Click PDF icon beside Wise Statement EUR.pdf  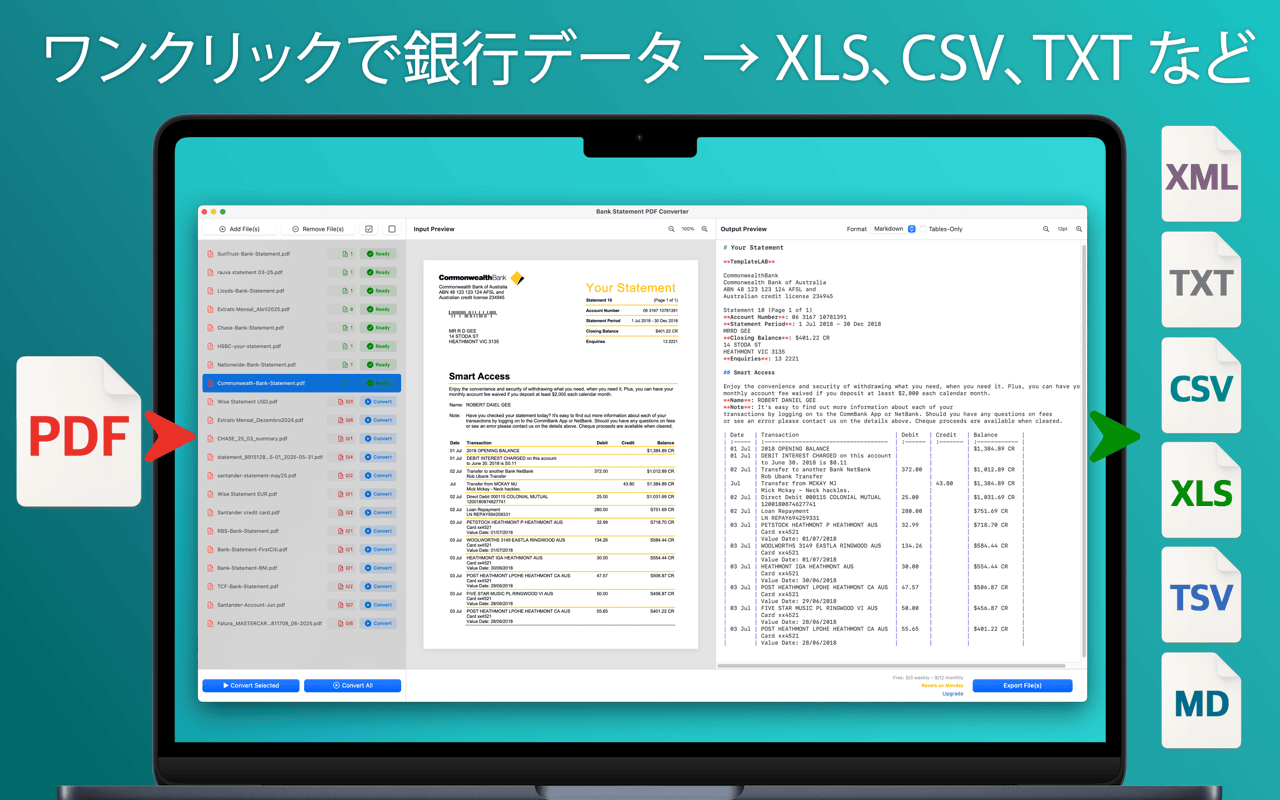pyautogui.click(x=210, y=494)
